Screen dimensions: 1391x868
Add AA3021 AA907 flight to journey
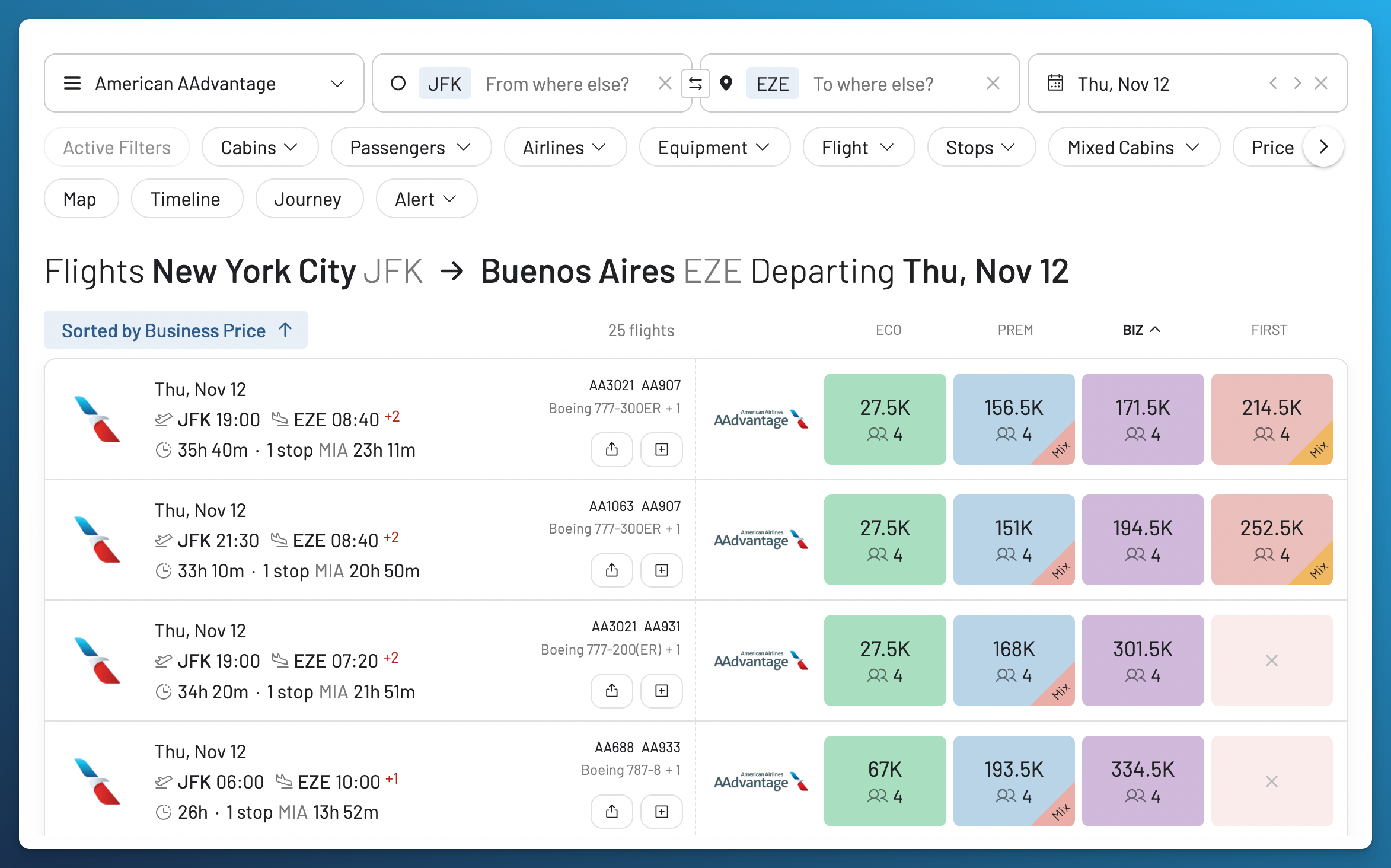pos(662,449)
